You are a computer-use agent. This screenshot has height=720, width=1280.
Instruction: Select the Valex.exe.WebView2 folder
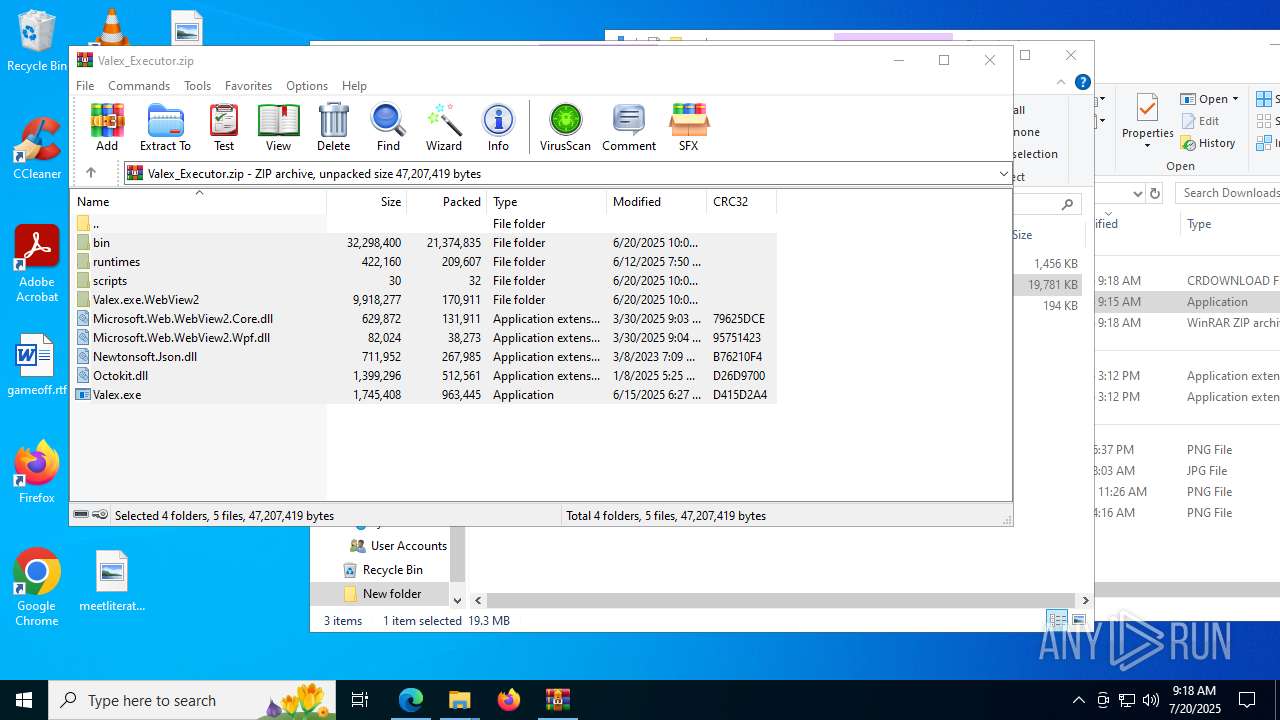pyautogui.click(x=423, y=299)
